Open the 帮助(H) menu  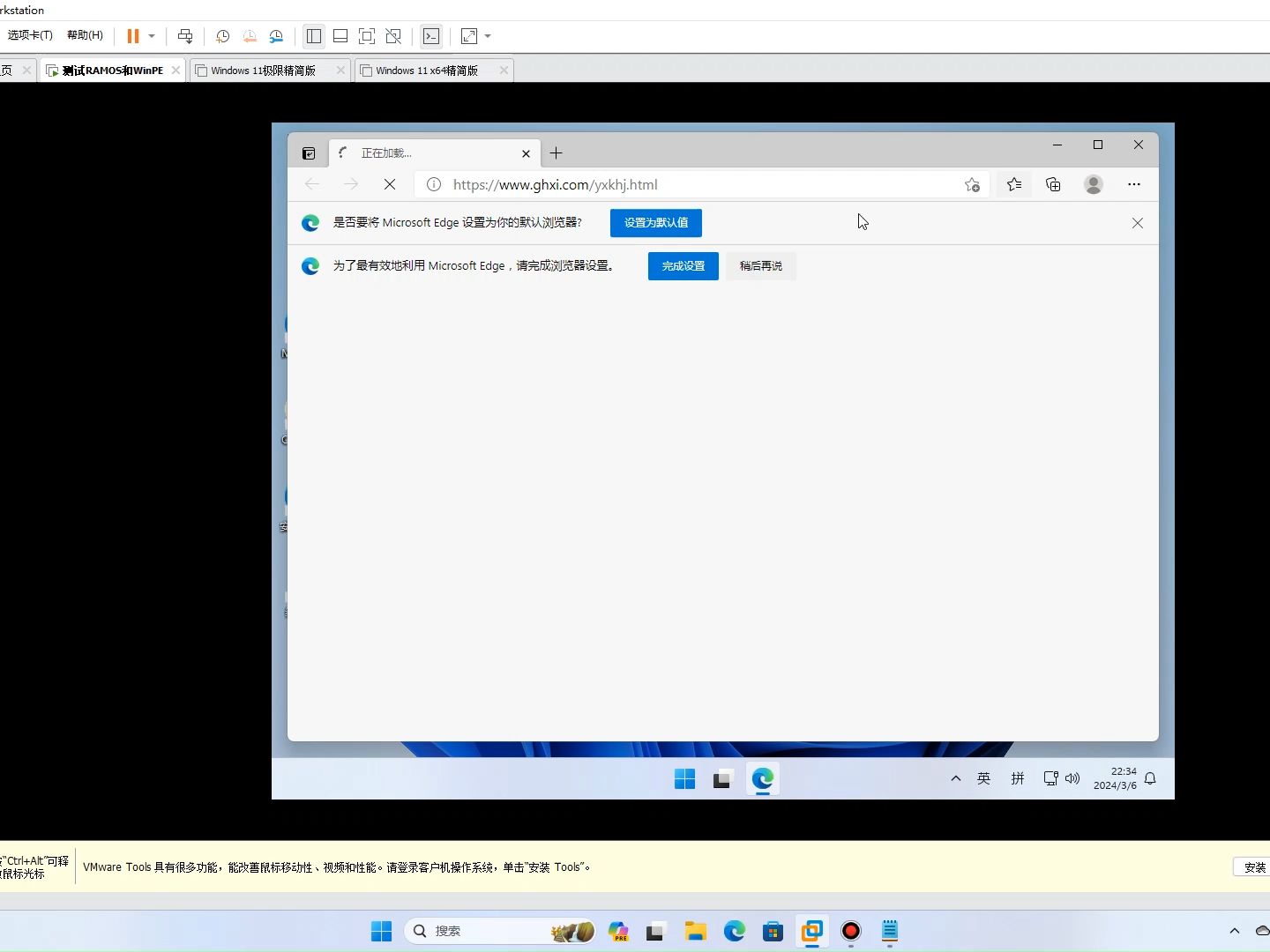pyautogui.click(x=85, y=35)
